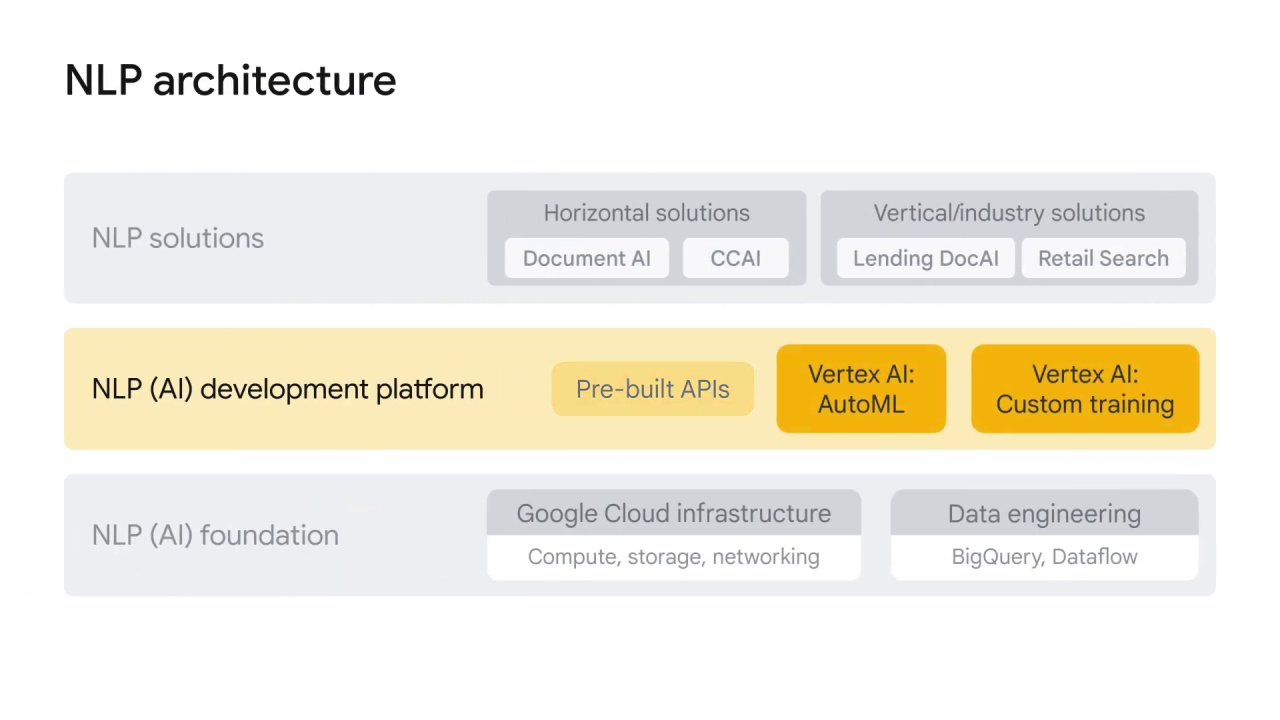
Task: Click the NLP architecture slide title
Action: click(x=230, y=80)
